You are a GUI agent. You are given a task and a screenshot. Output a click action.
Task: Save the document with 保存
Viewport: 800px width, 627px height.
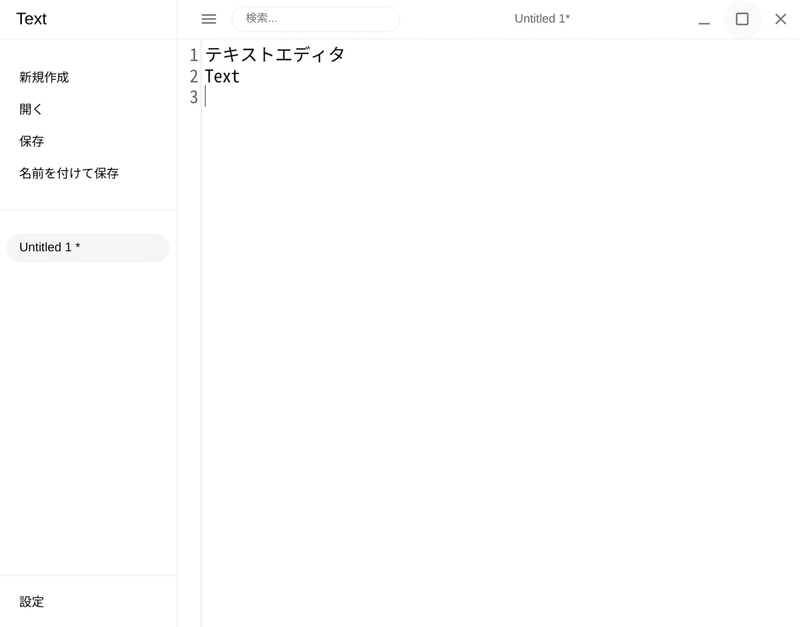[x=29, y=141]
